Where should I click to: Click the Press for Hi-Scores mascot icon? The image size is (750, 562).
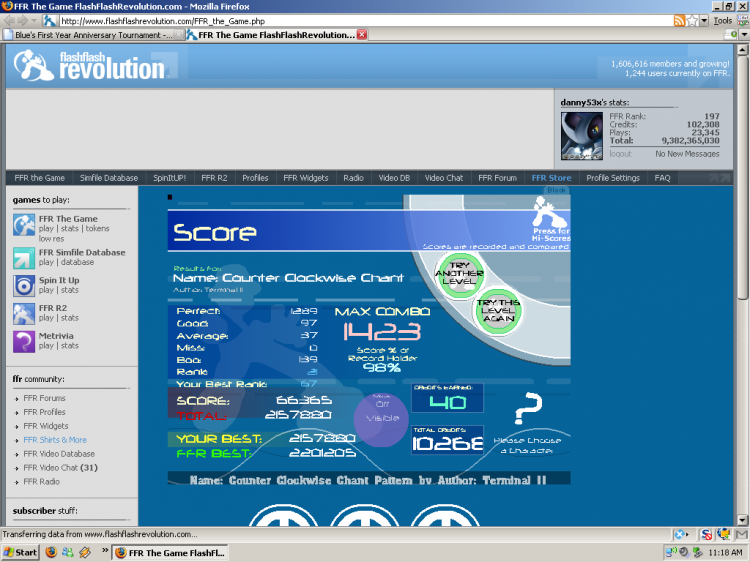pos(550,213)
